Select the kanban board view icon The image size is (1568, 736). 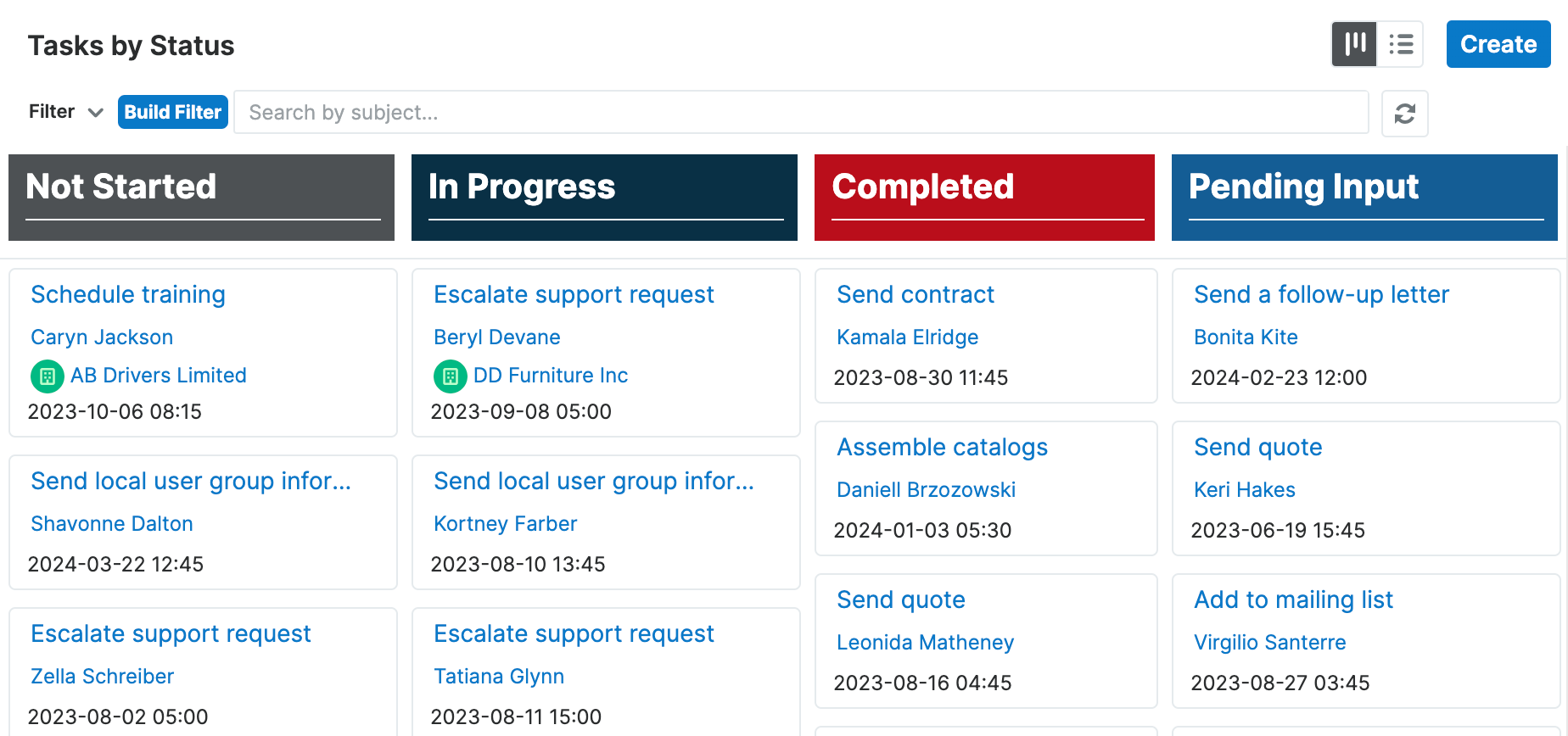coord(1353,44)
